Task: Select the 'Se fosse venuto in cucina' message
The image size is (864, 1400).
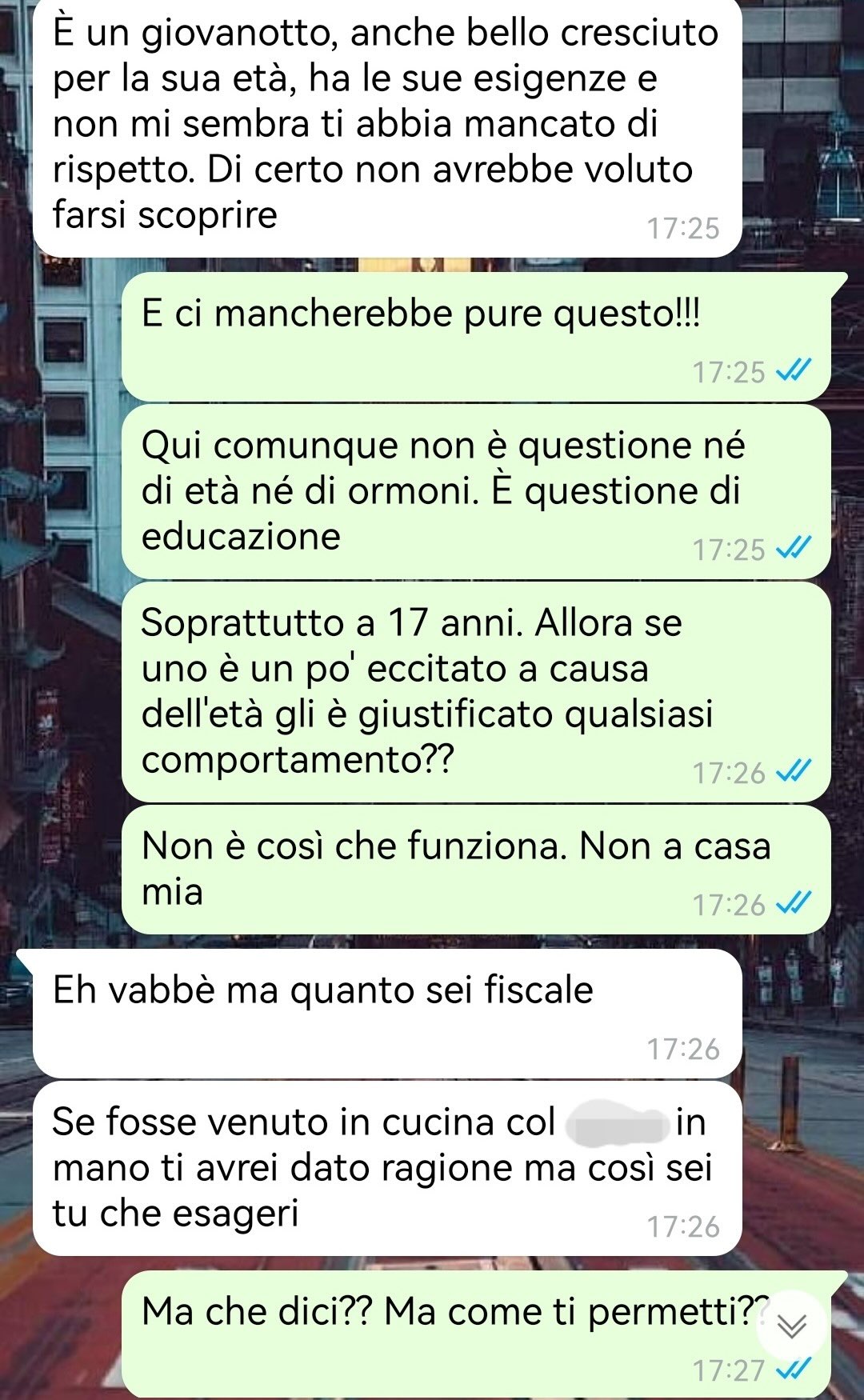Action: [387, 1168]
